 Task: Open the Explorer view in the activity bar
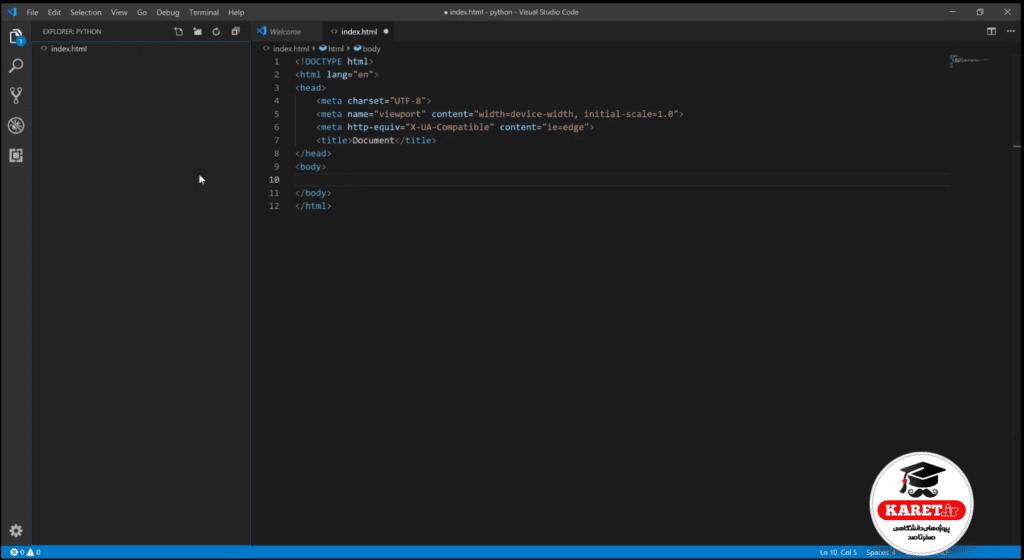pyautogui.click(x=16, y=37)
